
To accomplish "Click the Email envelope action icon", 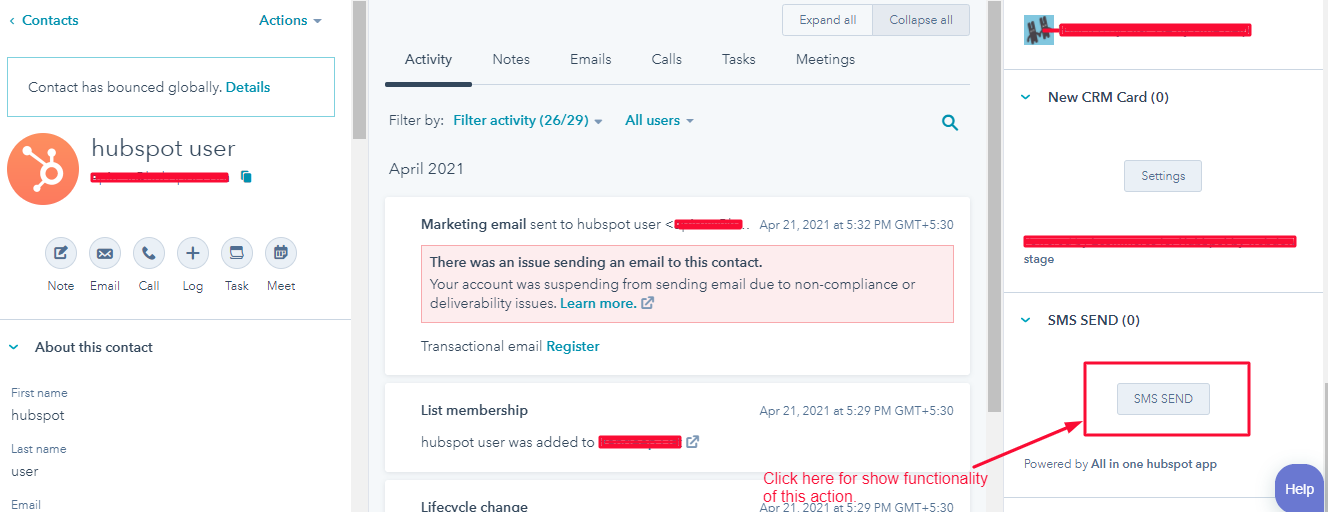I will tap(105, 253).
